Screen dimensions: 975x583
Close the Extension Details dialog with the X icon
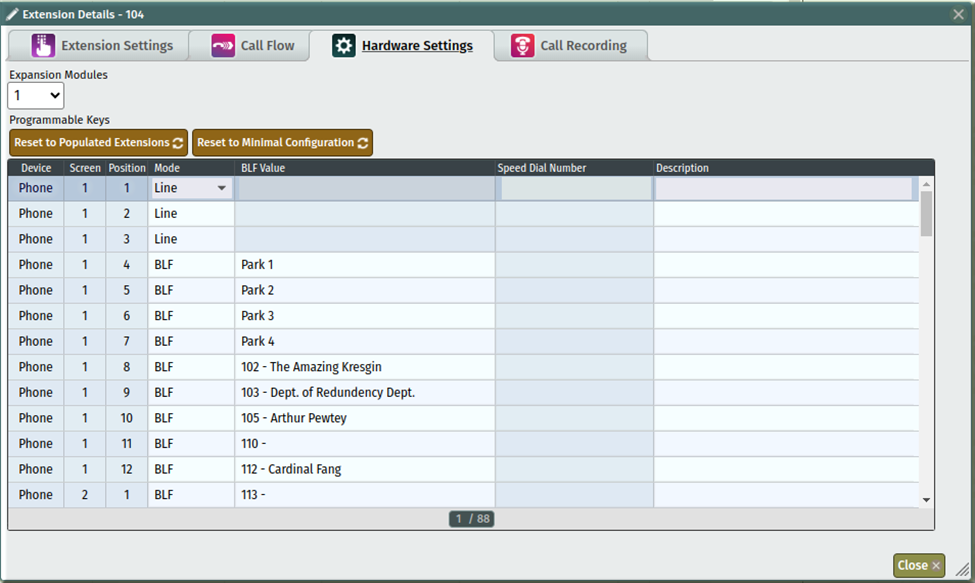(958, 14)
